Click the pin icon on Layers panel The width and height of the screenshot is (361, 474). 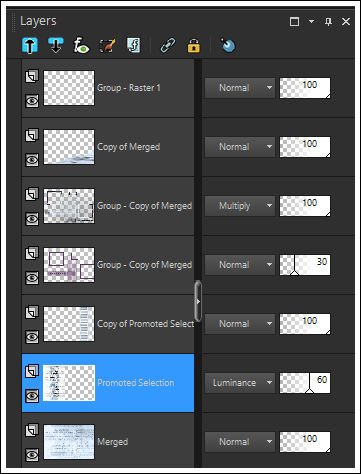point(328,22)
